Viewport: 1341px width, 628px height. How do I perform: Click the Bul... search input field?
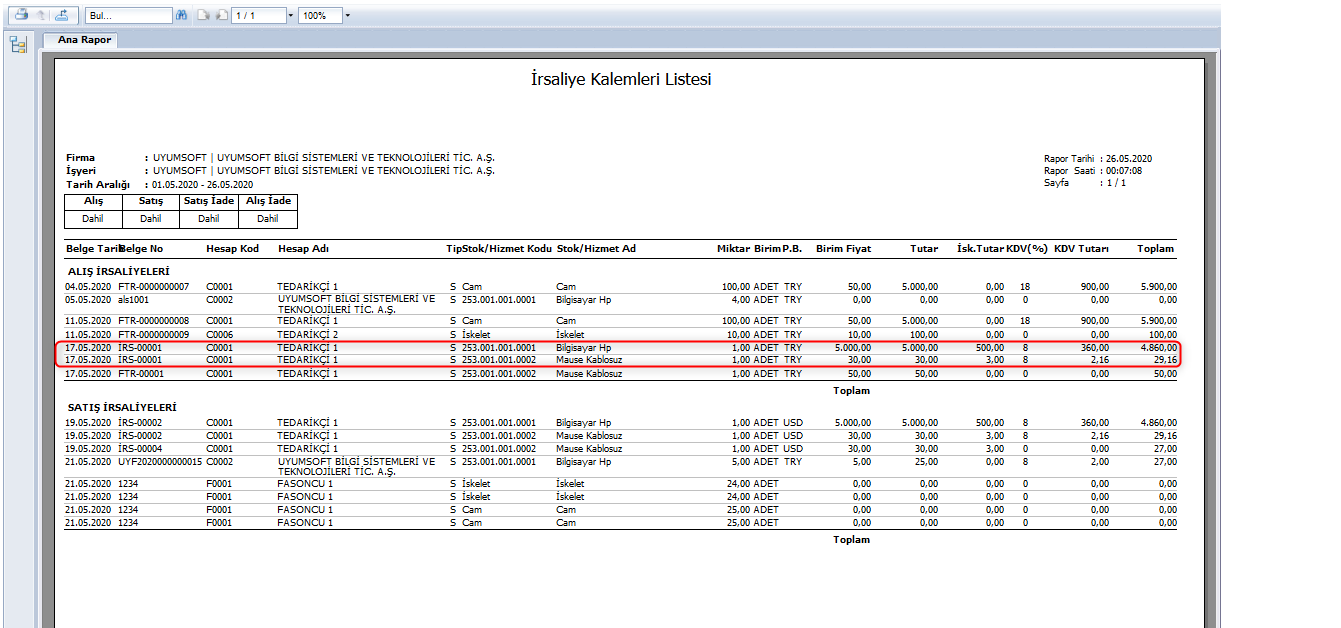[128, 16]
